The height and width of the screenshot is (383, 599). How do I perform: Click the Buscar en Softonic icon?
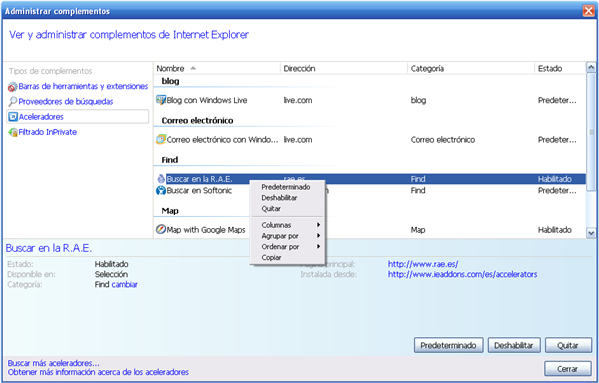[161, 190]
